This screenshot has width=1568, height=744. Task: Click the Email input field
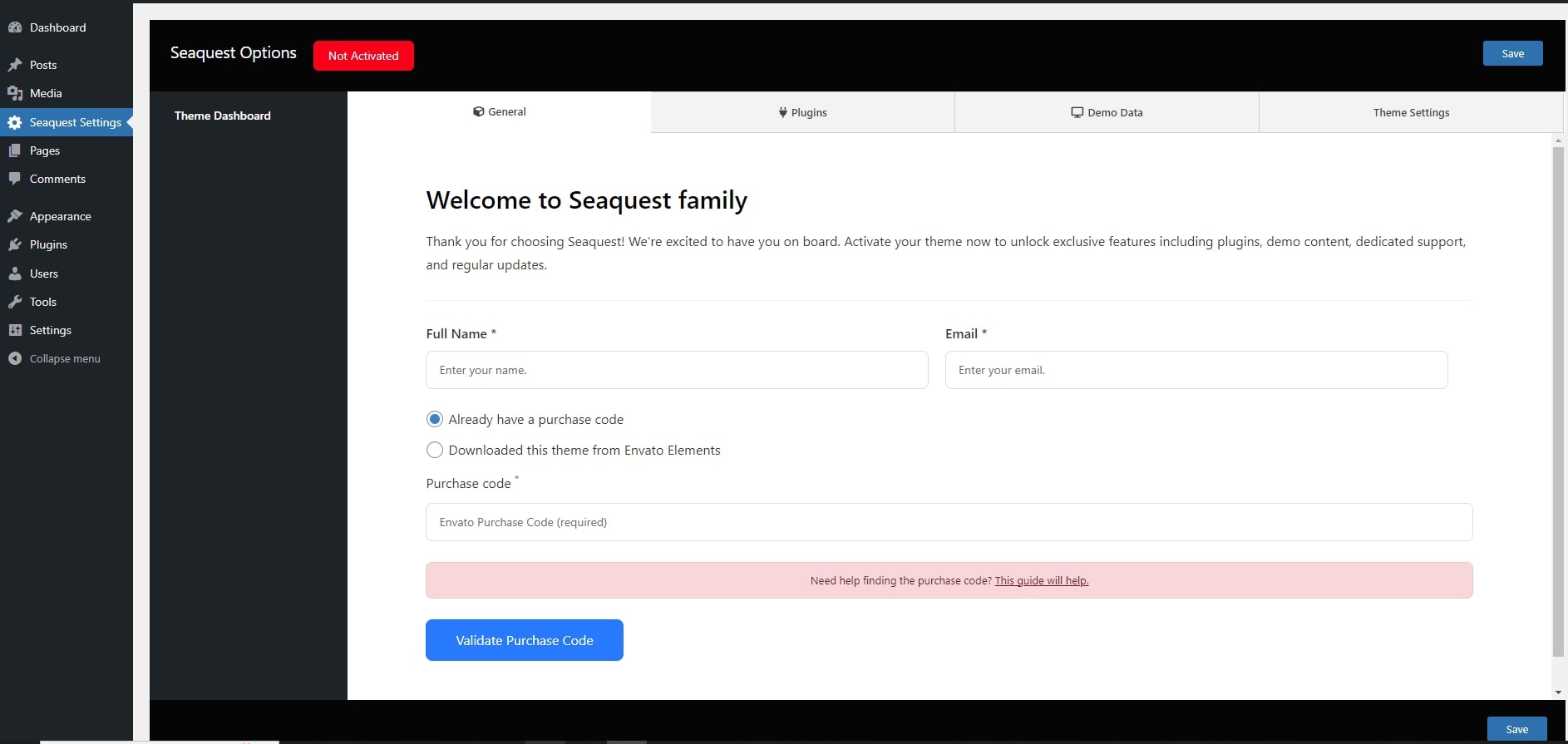coord(1196,370)
